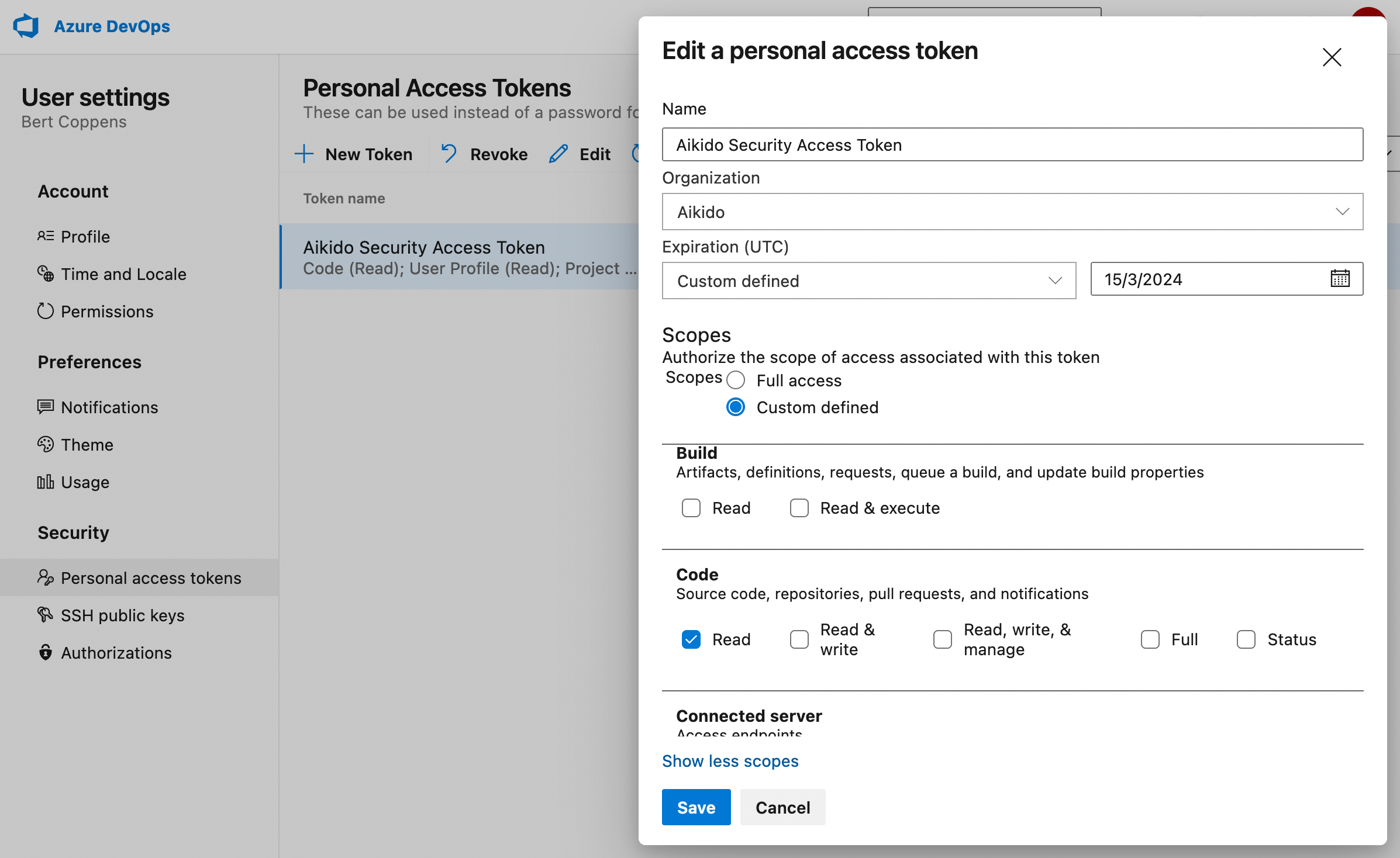Click the Theme palette icon
Viewport: 1400px width, 858px height.
46,444
